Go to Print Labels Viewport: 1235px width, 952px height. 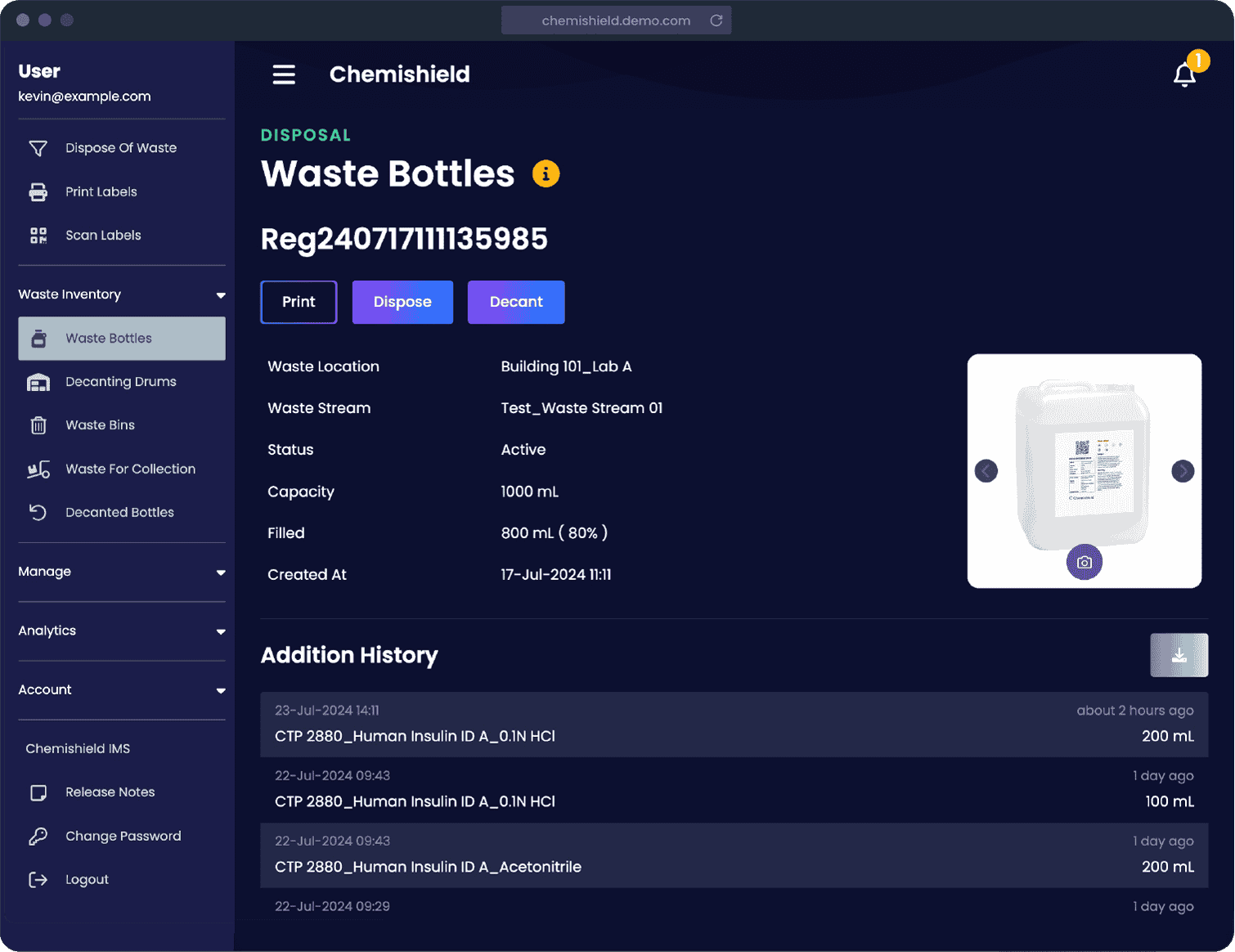coord(101,192)
